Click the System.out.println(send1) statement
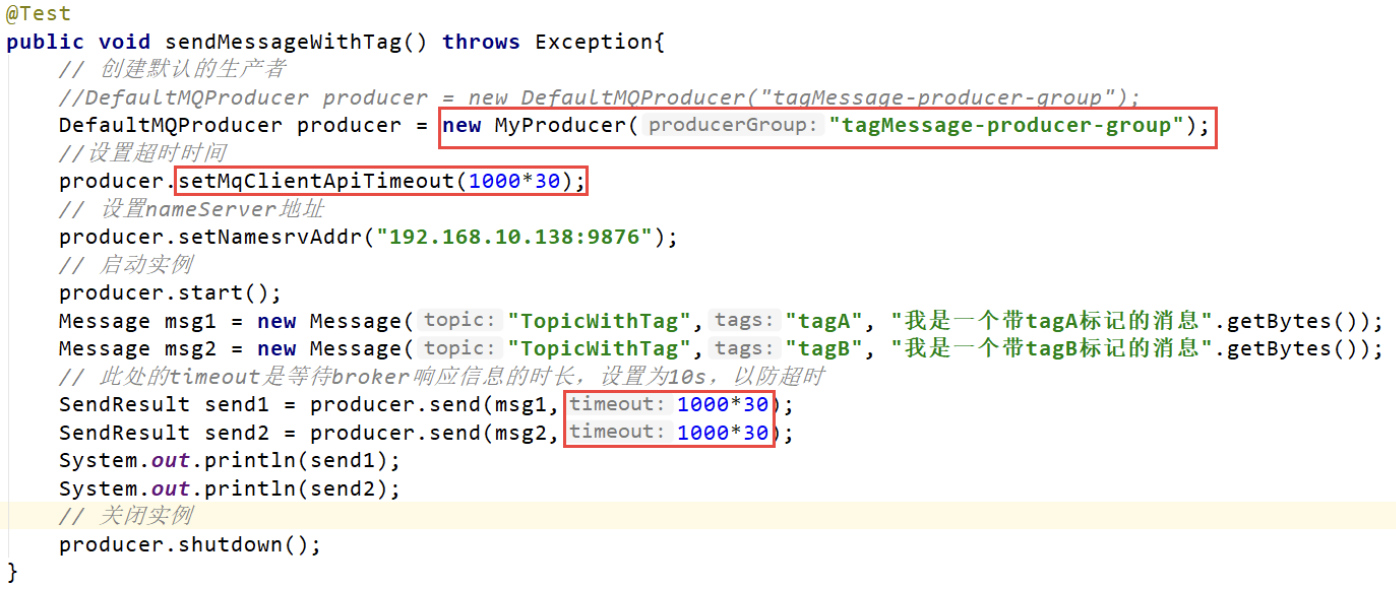The width and height of the screenshot is (1396, 589). (x=229, y=461)
